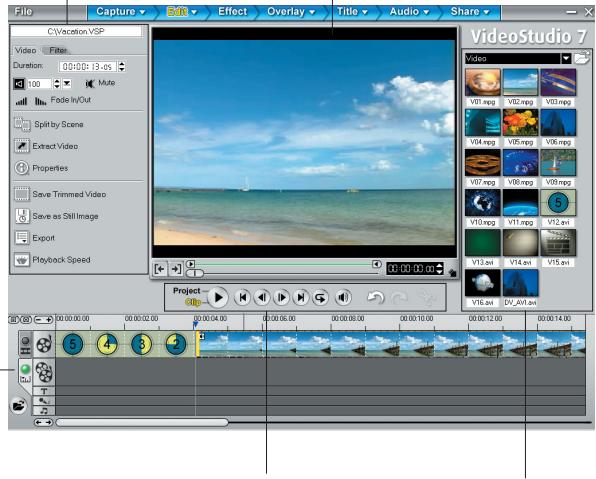Step to next frame
This screenshot has width=596, height=479.
click(x=281, y=298)
